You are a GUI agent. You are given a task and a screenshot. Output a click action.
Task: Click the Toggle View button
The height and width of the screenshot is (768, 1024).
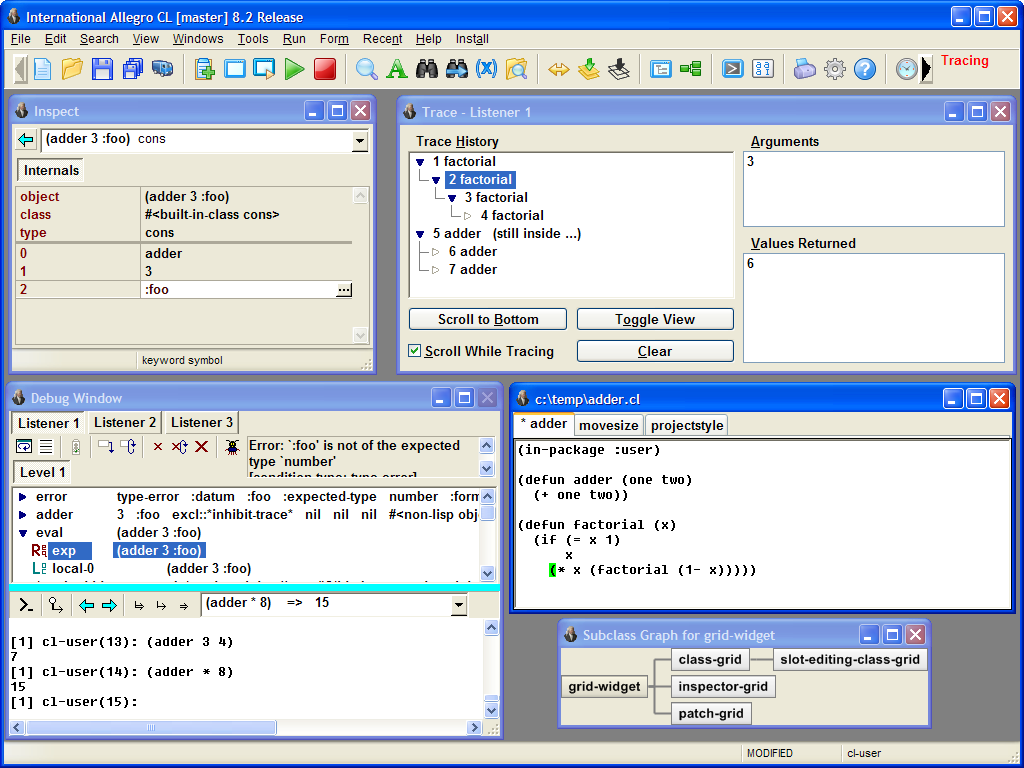(655, 319)
